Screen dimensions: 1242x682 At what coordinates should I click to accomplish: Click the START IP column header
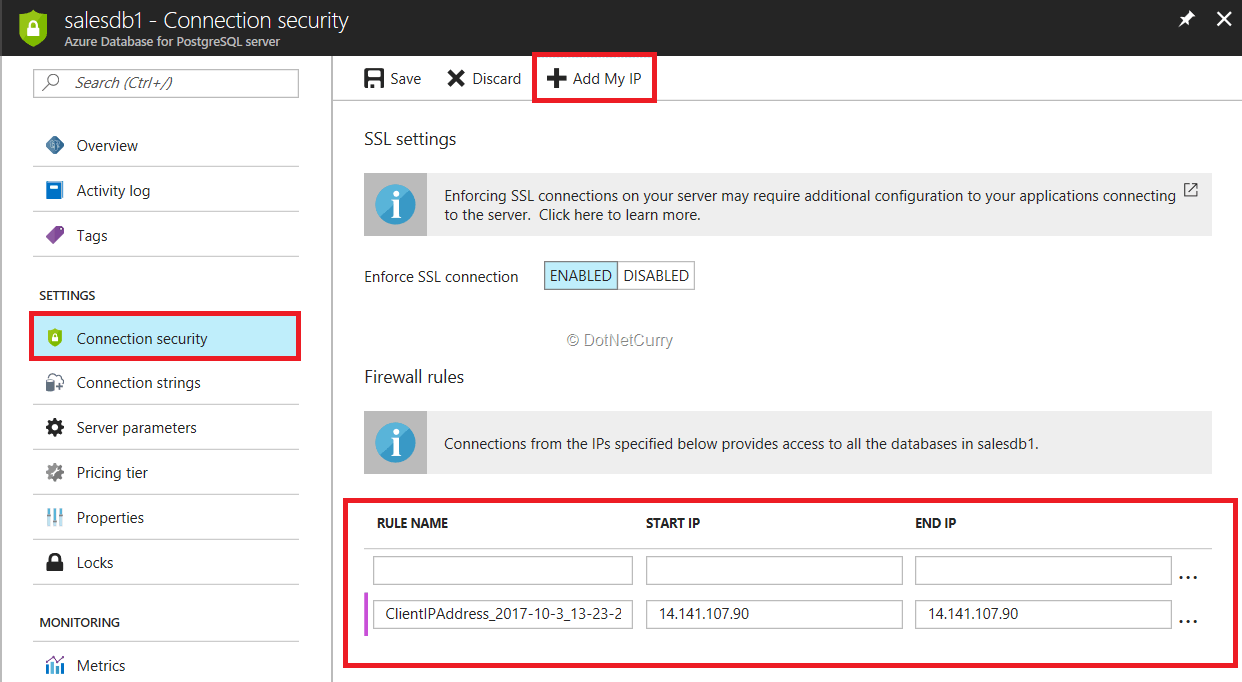click(672, 523)
